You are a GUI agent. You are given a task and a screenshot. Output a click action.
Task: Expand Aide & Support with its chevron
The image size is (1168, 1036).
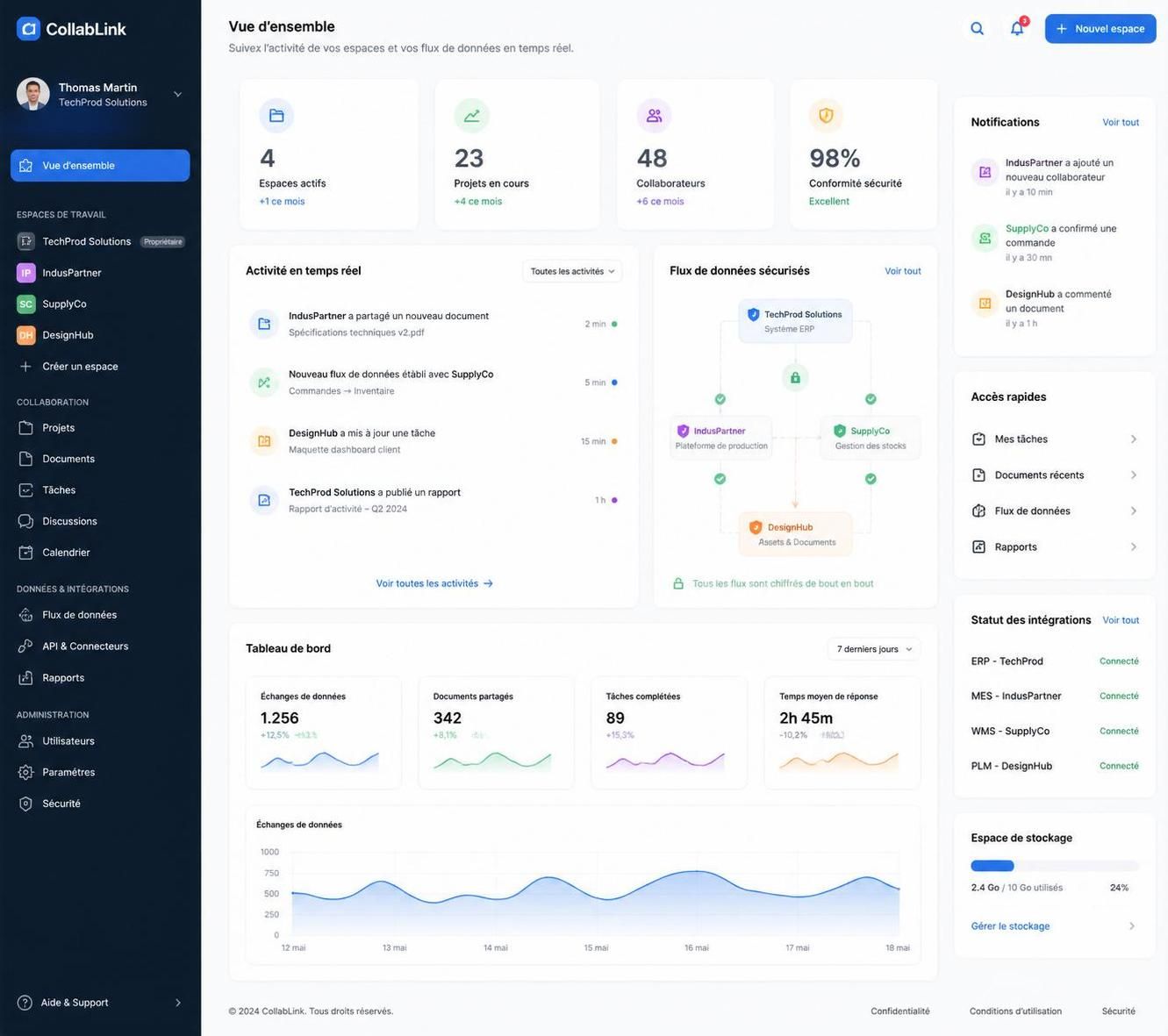pos(178,1003)
